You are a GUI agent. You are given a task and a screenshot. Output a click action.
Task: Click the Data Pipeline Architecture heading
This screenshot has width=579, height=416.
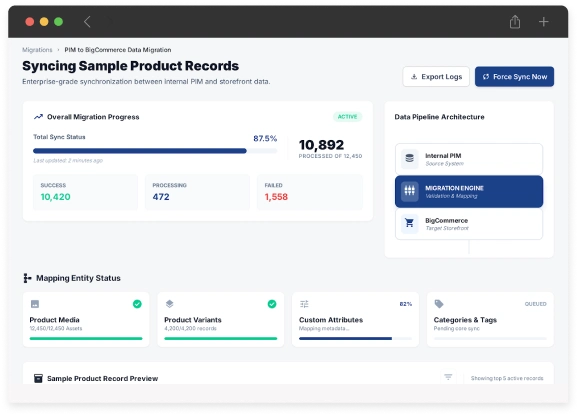tap(439, 117)
